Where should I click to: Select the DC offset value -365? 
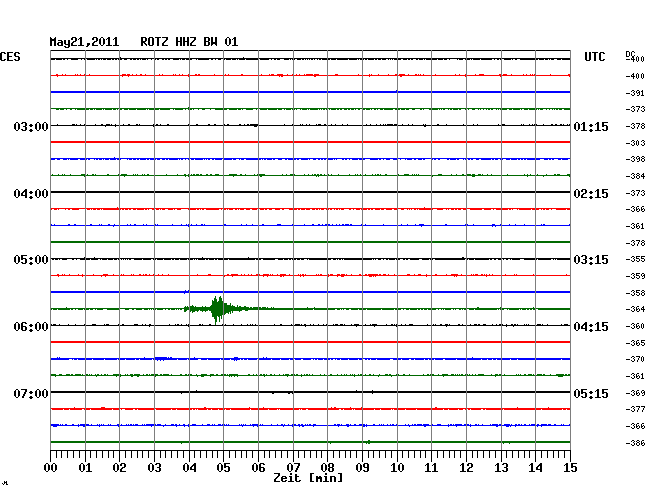635,343
